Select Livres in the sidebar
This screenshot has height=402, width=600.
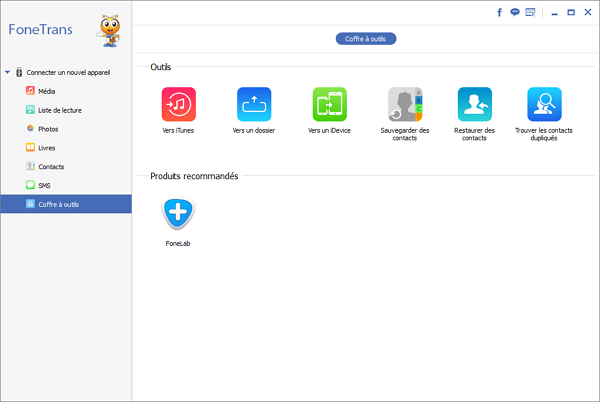pos(41,148)
